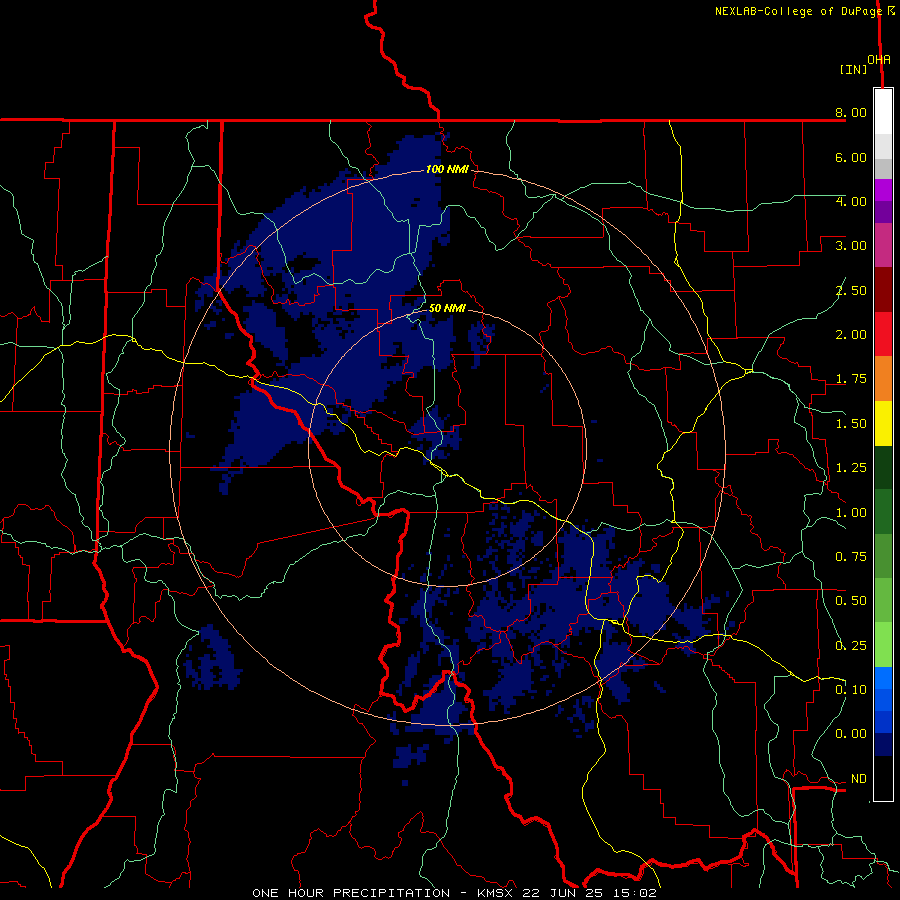Pick the white swatch at legend top
The height and width of the screenshot is (900, 900).
click(883, 112)
